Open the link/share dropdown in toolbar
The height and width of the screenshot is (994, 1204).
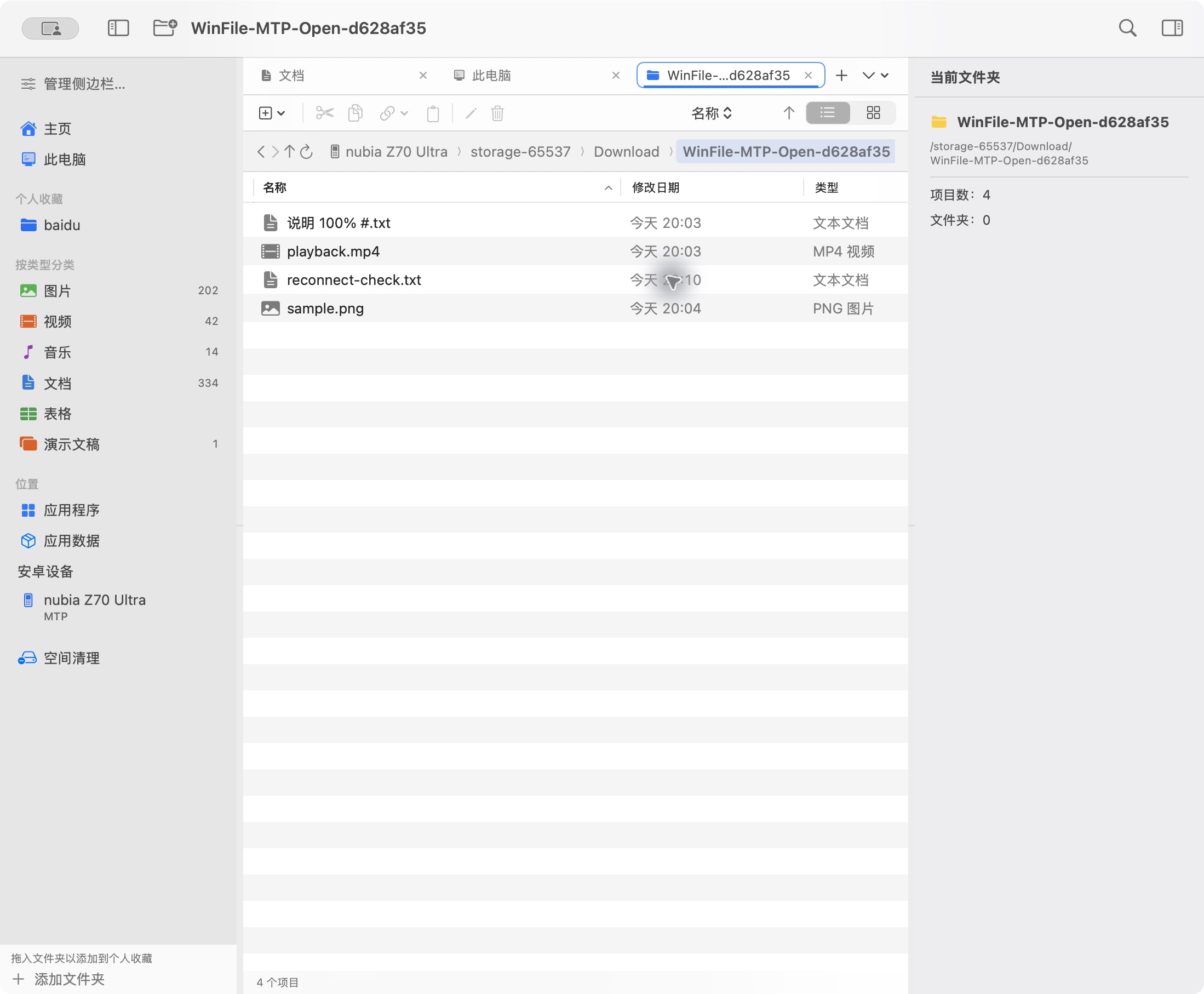(x=394, y=113)
